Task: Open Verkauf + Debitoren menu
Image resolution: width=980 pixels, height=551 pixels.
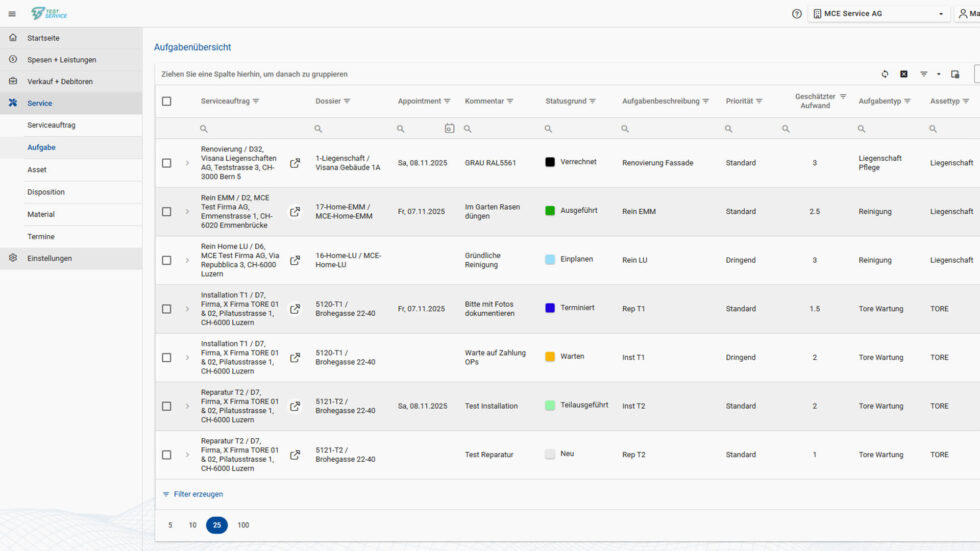Action: click(x=71, y=82)
